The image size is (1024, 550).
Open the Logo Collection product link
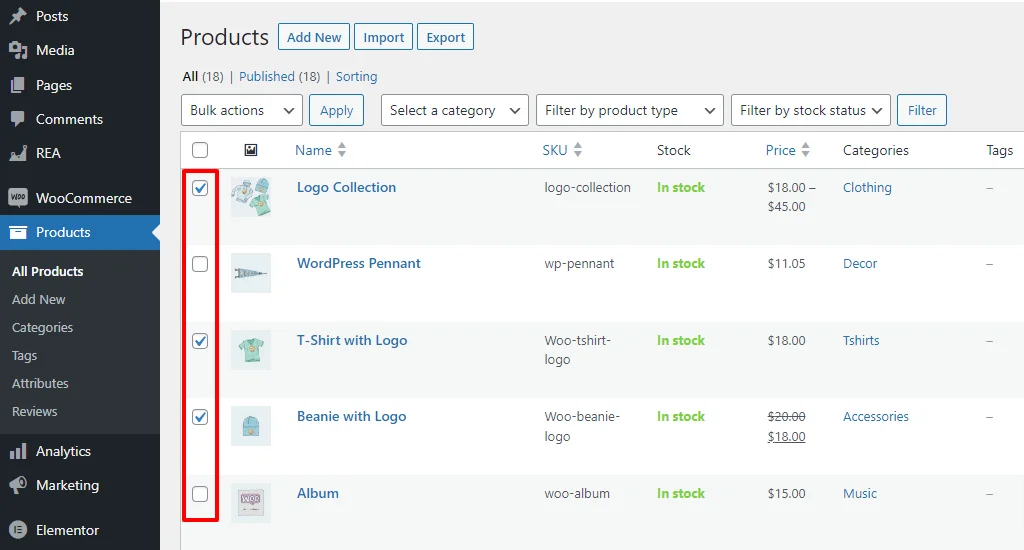coord(346,187)
